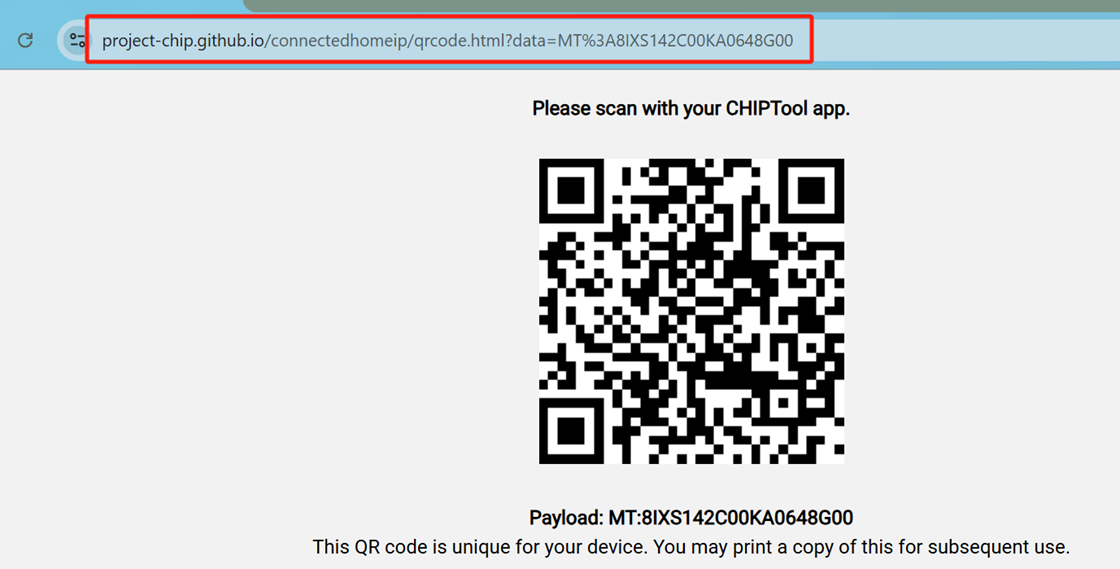Click the bottom-left QR finder square

pos(571,431)
